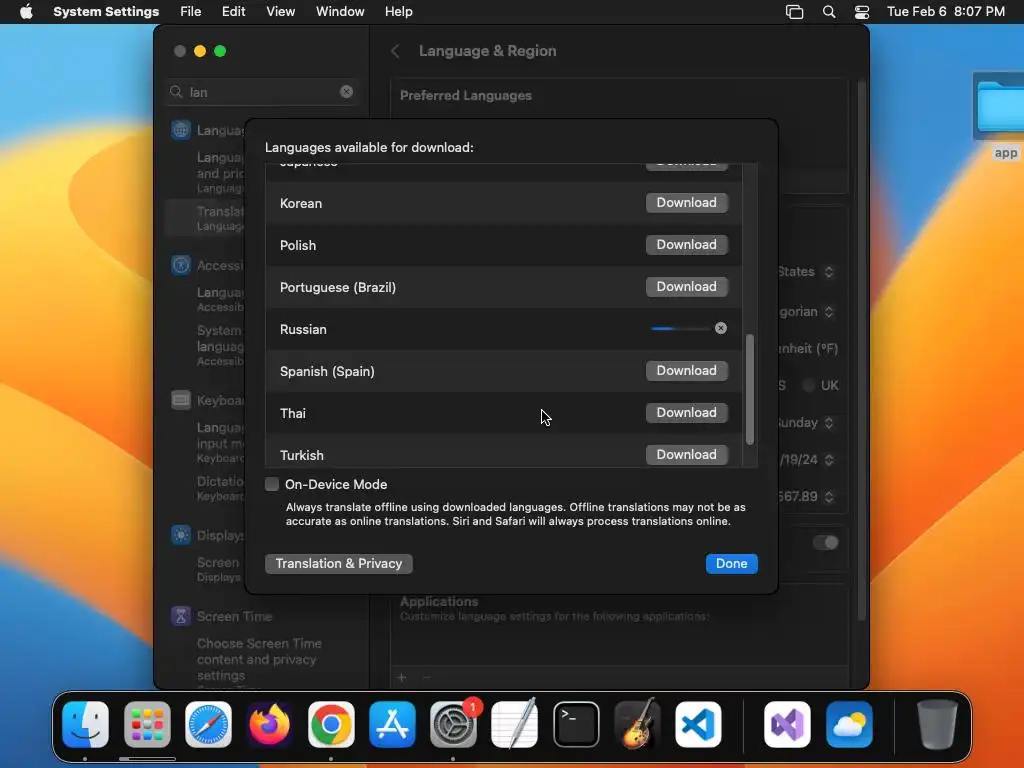Click the Russian download progress bar

(x=679, y=328)
